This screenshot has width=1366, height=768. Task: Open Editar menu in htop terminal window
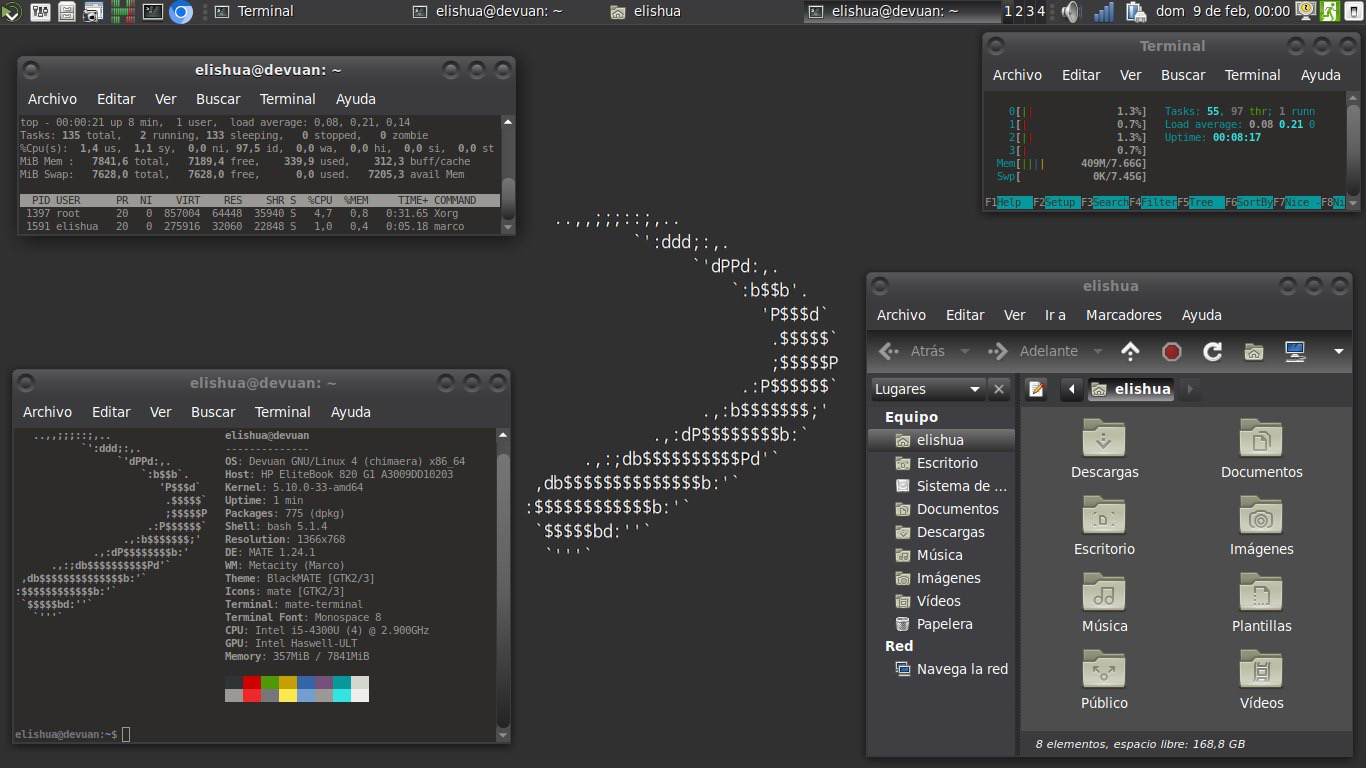point(1081,75)
